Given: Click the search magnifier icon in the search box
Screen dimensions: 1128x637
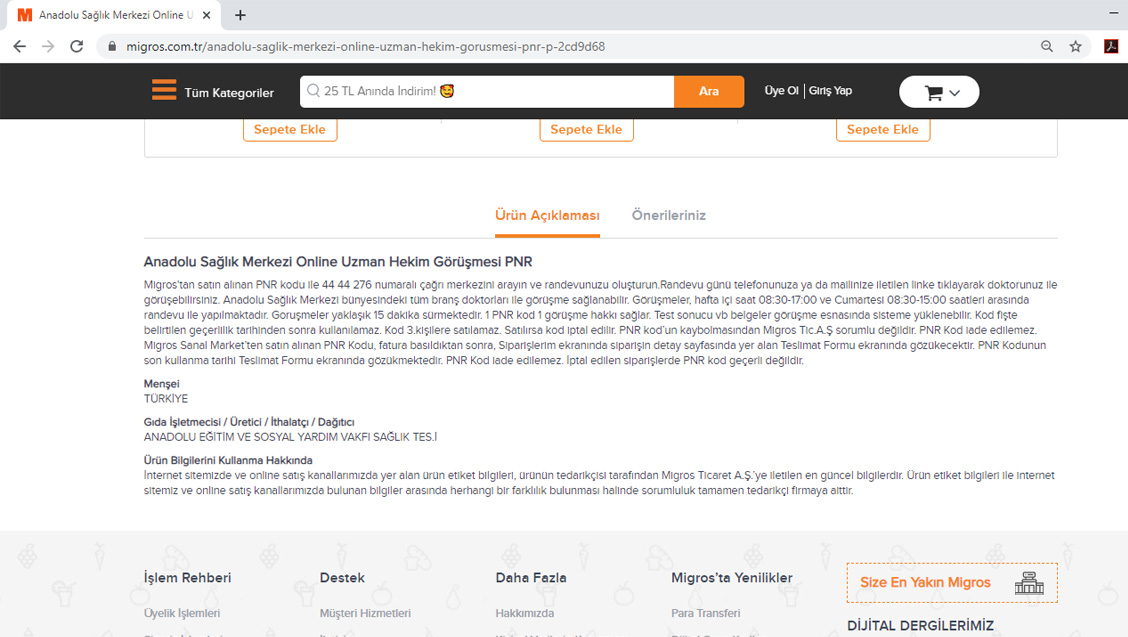Looking at the screenshot, I should click(x=313, y=91).
